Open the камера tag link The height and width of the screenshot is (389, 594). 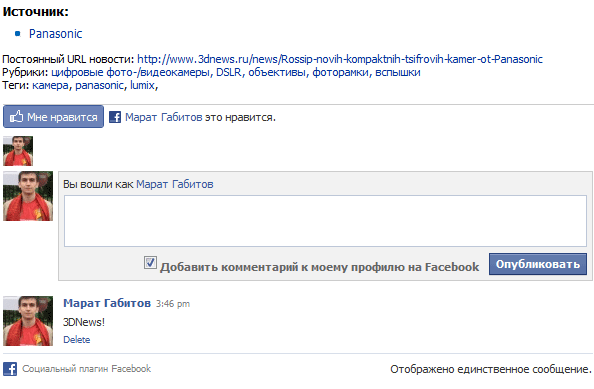coord(50,85)
